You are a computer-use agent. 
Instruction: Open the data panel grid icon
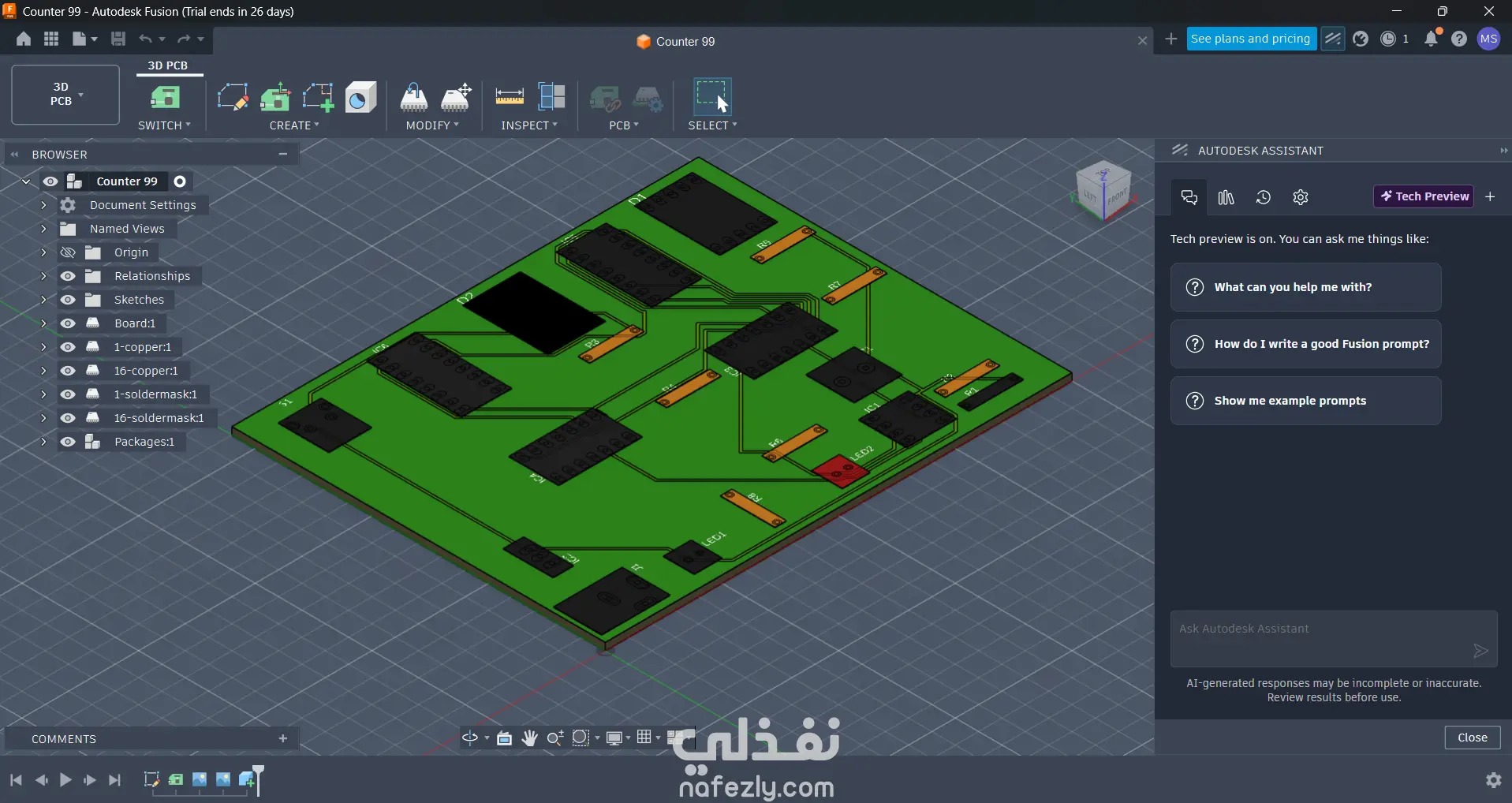coord(51,39)
